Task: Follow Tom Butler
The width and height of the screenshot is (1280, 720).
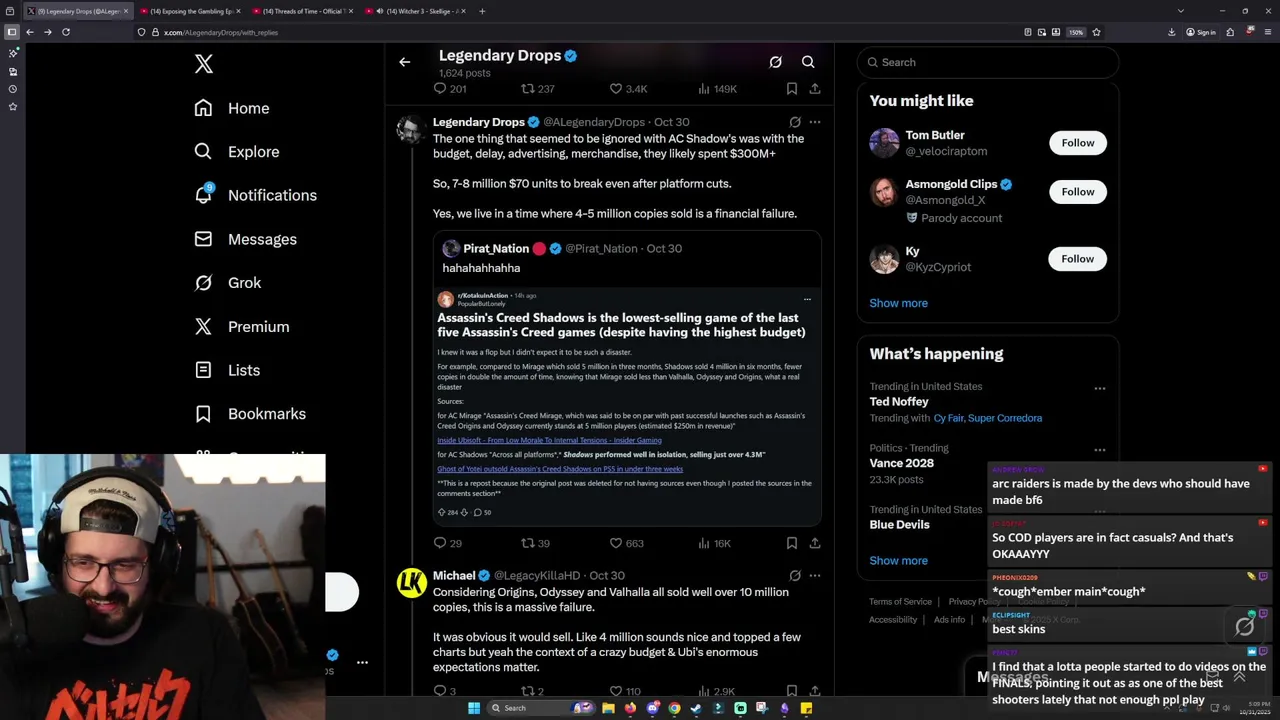Action: coord(1077,143)
